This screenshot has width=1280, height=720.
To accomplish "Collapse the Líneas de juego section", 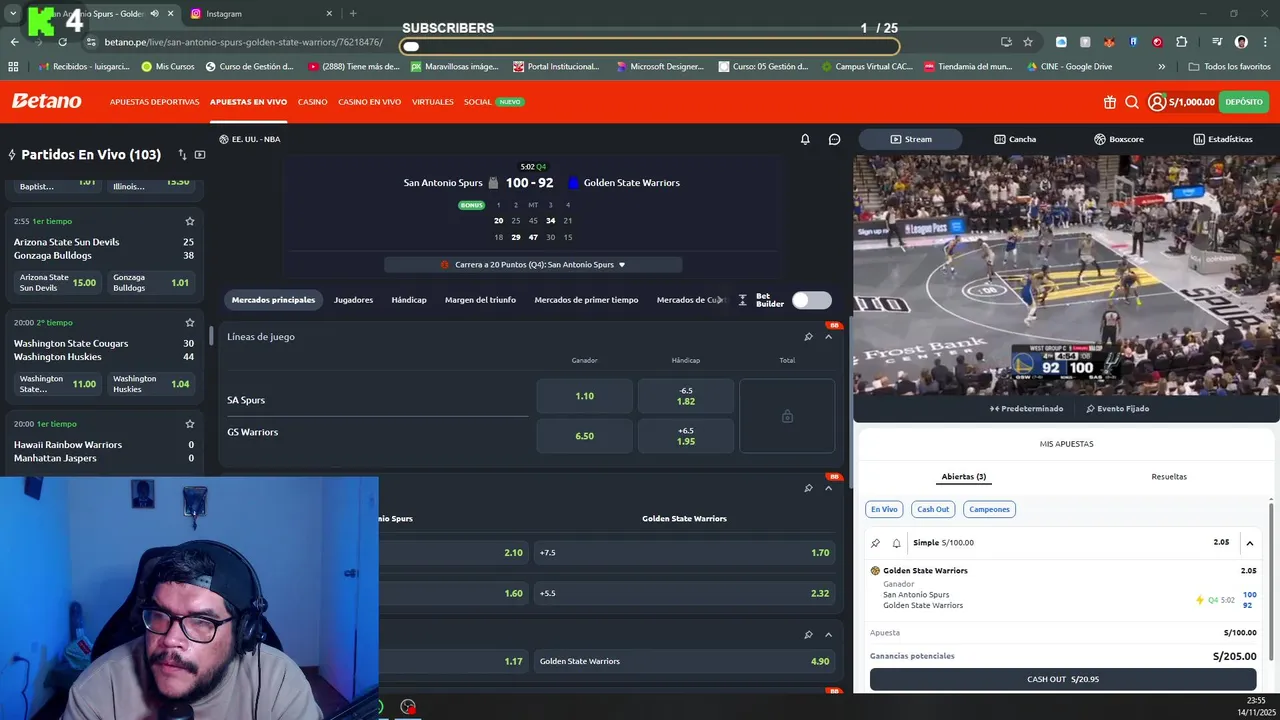I will [x=828, y=337].
